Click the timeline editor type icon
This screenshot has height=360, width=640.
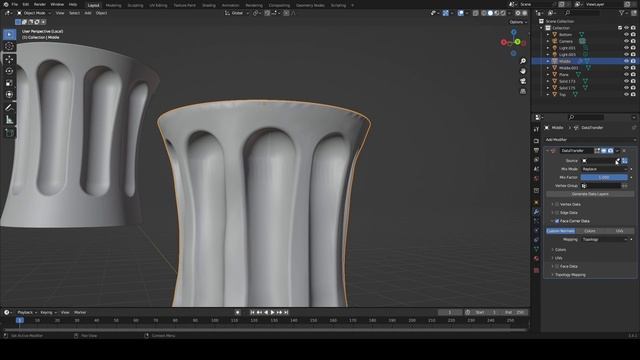coord(7,312)
